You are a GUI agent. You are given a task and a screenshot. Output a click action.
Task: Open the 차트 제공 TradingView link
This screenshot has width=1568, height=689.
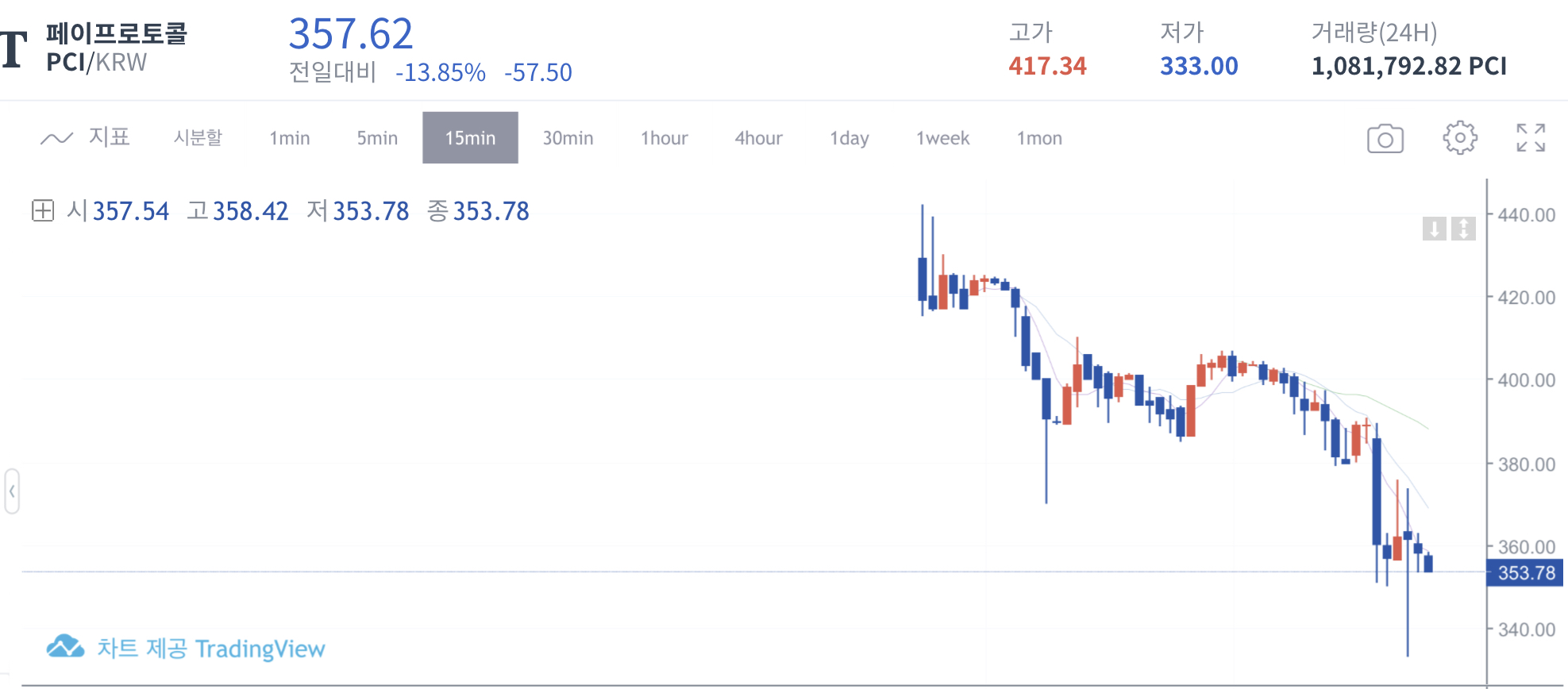click(210, 649)
